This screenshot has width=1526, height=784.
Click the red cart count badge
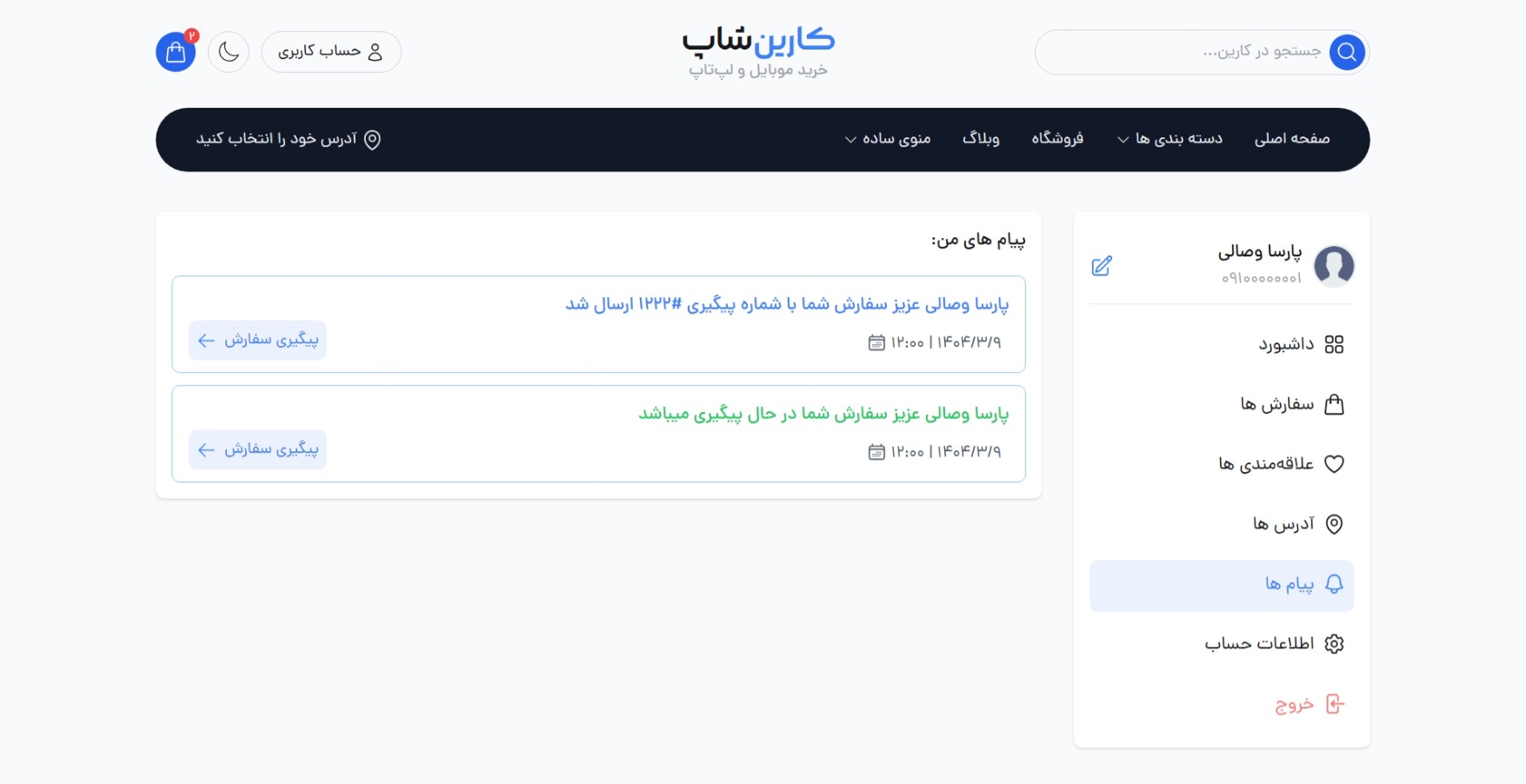pyautogui.click(x=191, y=37)
